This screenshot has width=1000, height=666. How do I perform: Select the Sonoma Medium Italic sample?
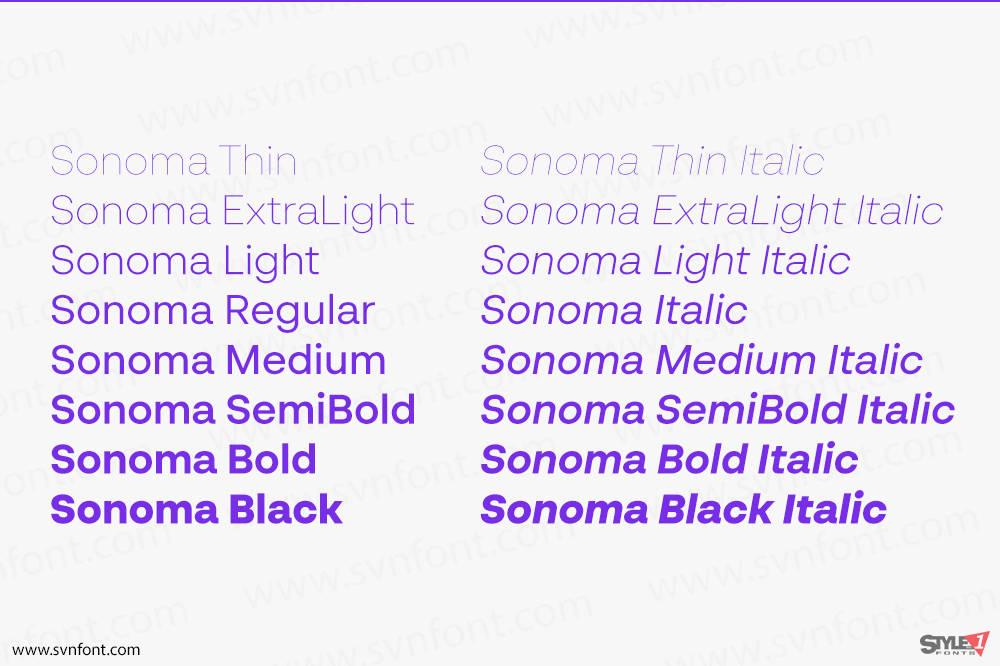point(702,360)
